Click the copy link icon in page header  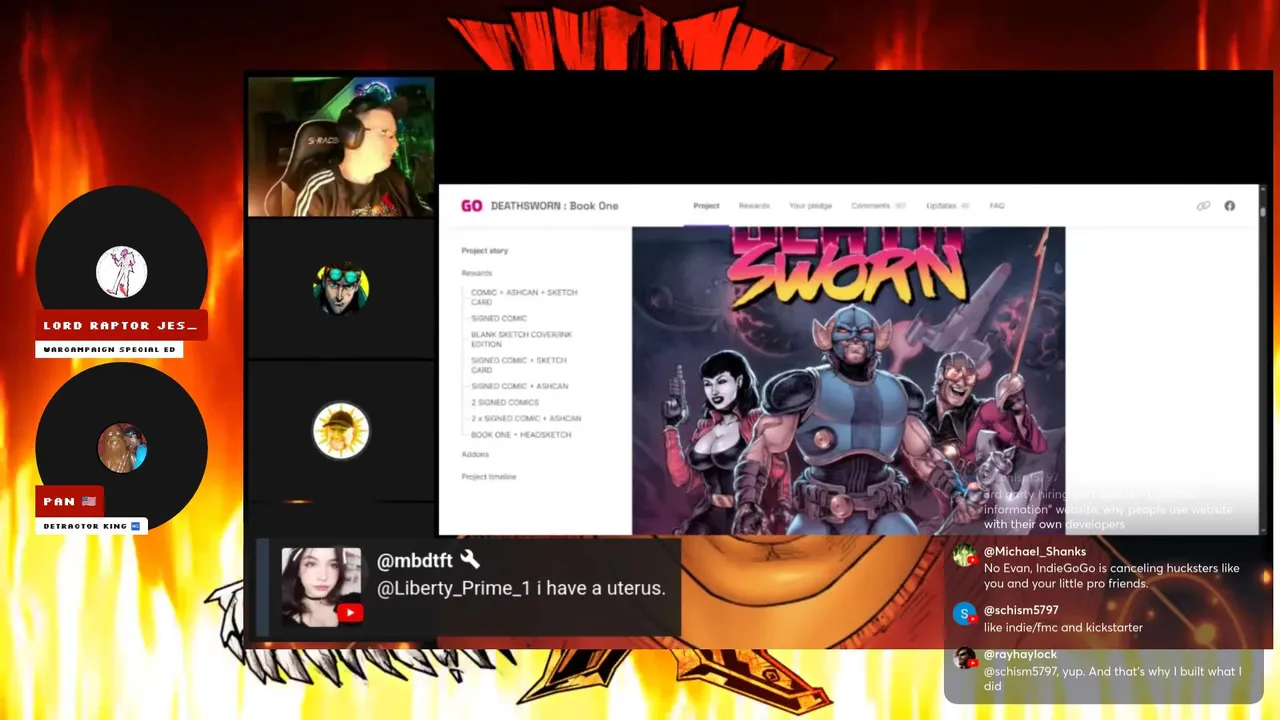point(1203,206)
